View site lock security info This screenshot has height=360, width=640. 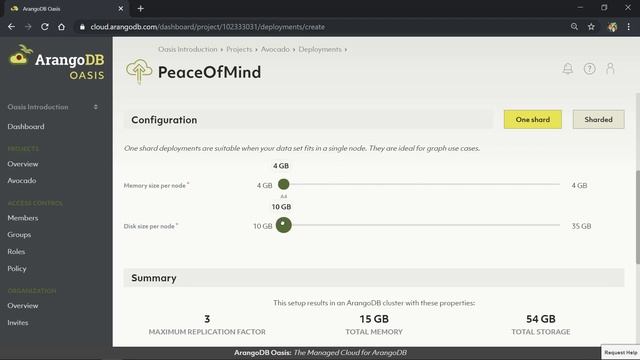tap(82, 27)
